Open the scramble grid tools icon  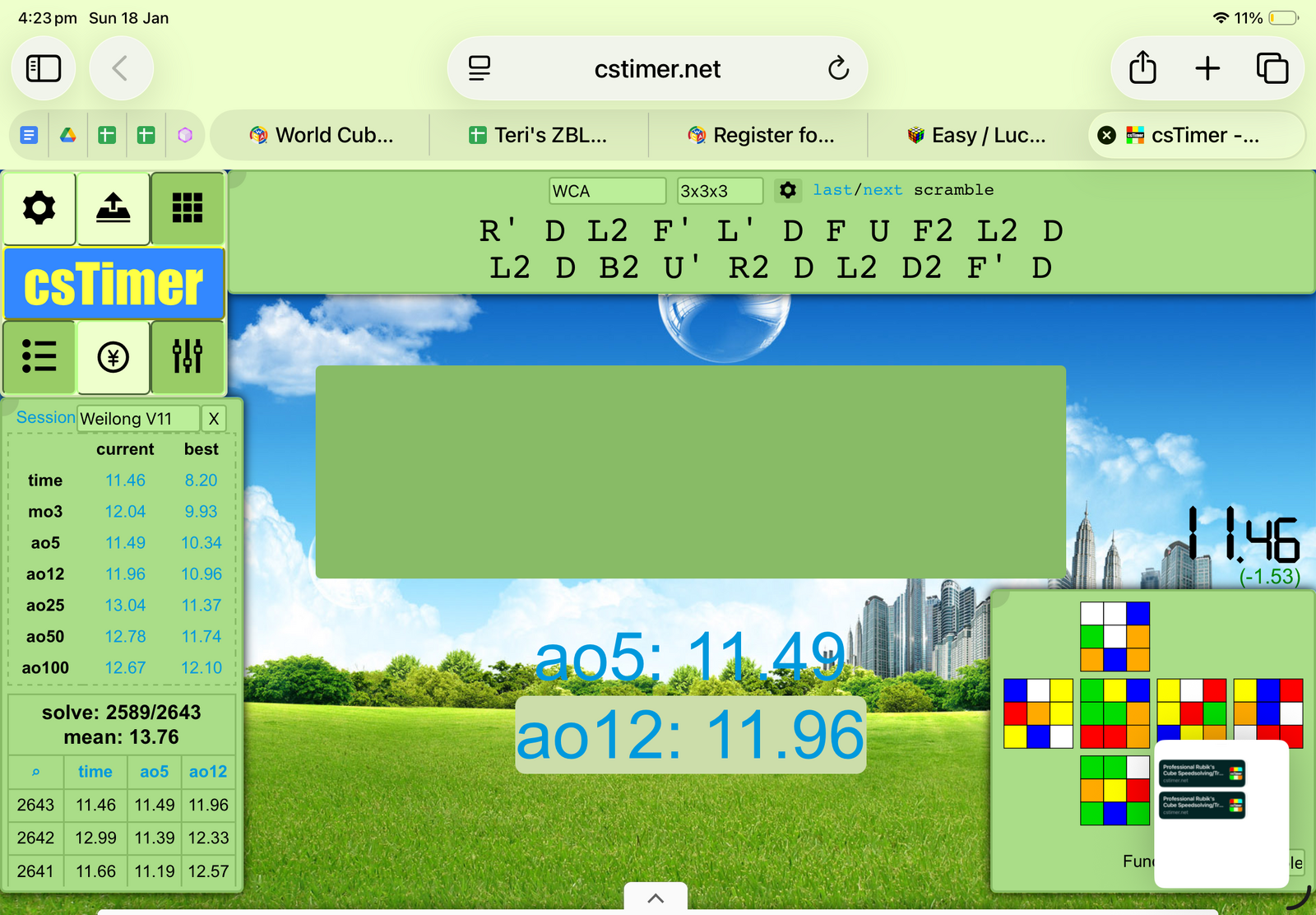coord(188,208)
